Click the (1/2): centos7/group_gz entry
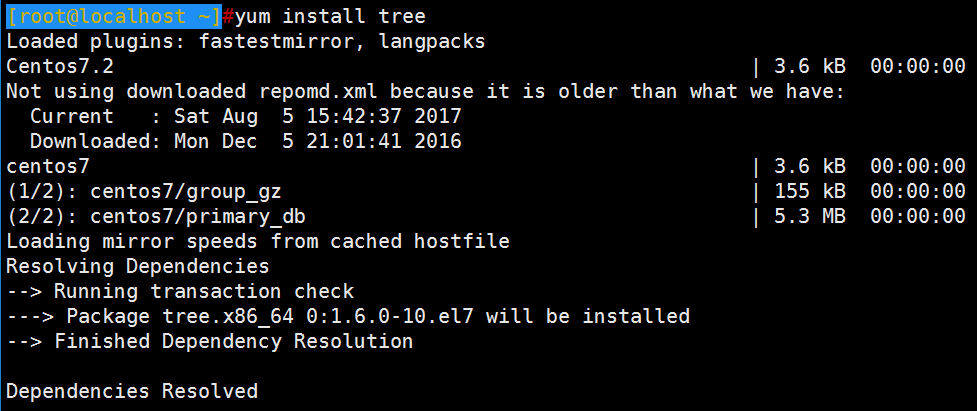Screen dimensions: 977x411 (x=148, y=191)
